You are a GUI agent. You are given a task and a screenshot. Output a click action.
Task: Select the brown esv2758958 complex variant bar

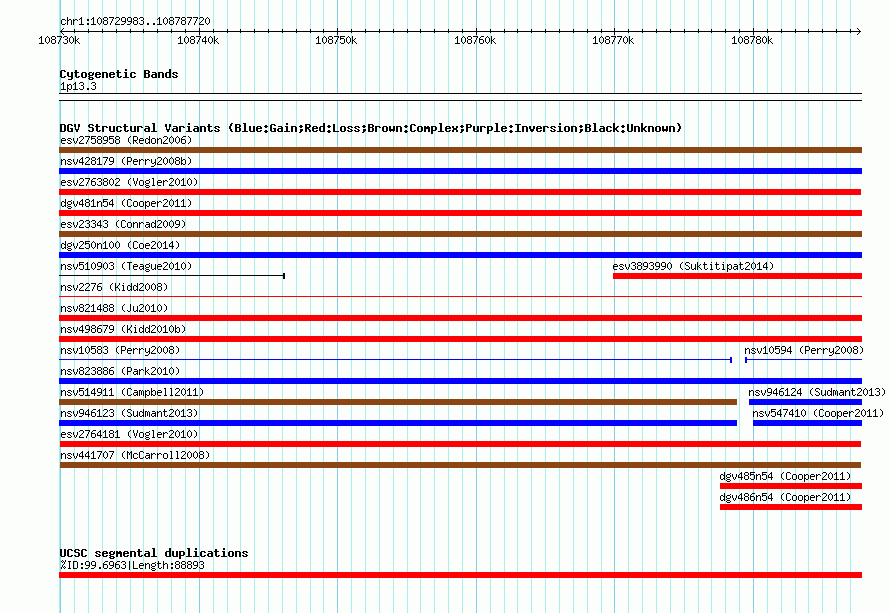(x=460, y=150)
